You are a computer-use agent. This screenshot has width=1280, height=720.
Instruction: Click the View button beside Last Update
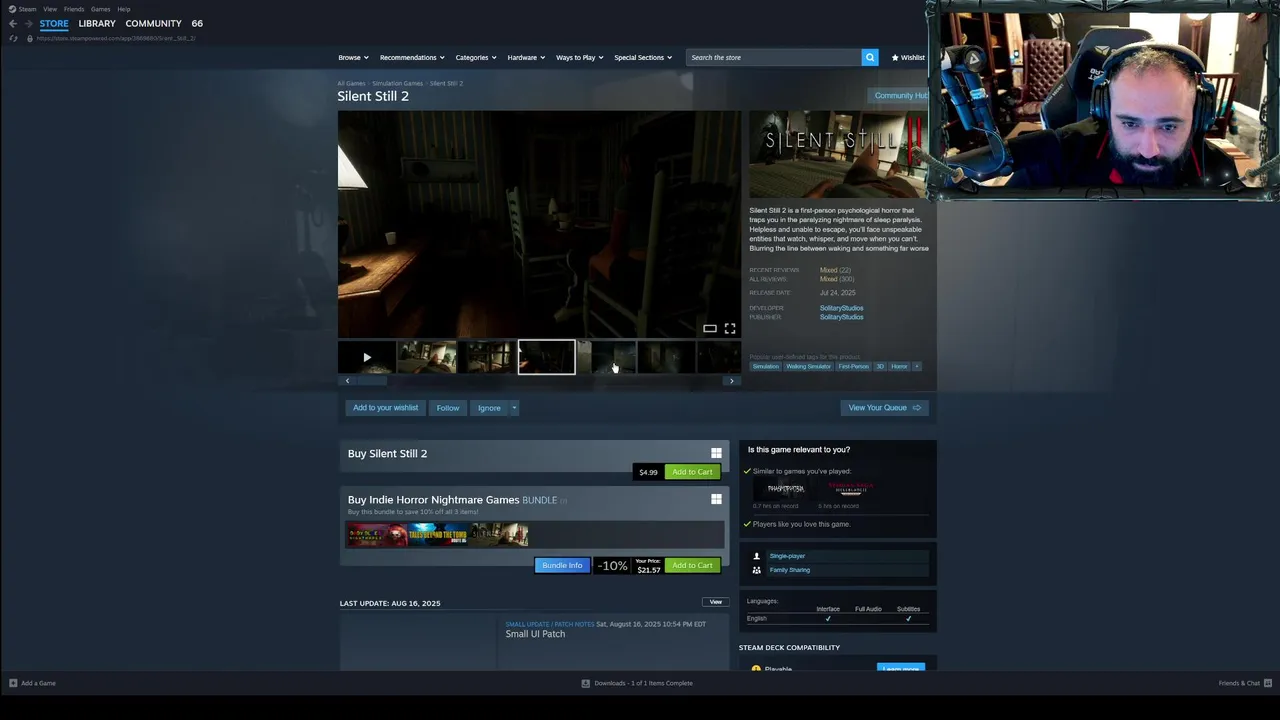pos(715,602)
